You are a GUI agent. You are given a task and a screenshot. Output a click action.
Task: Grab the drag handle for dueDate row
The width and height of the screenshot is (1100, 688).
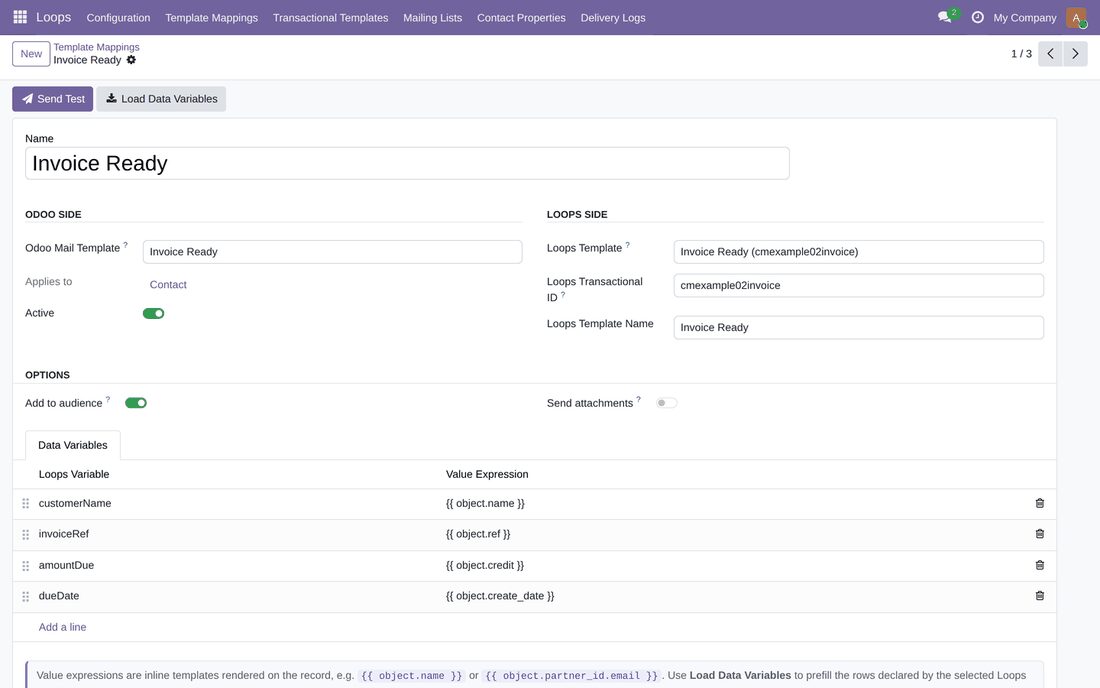point(25,596)
